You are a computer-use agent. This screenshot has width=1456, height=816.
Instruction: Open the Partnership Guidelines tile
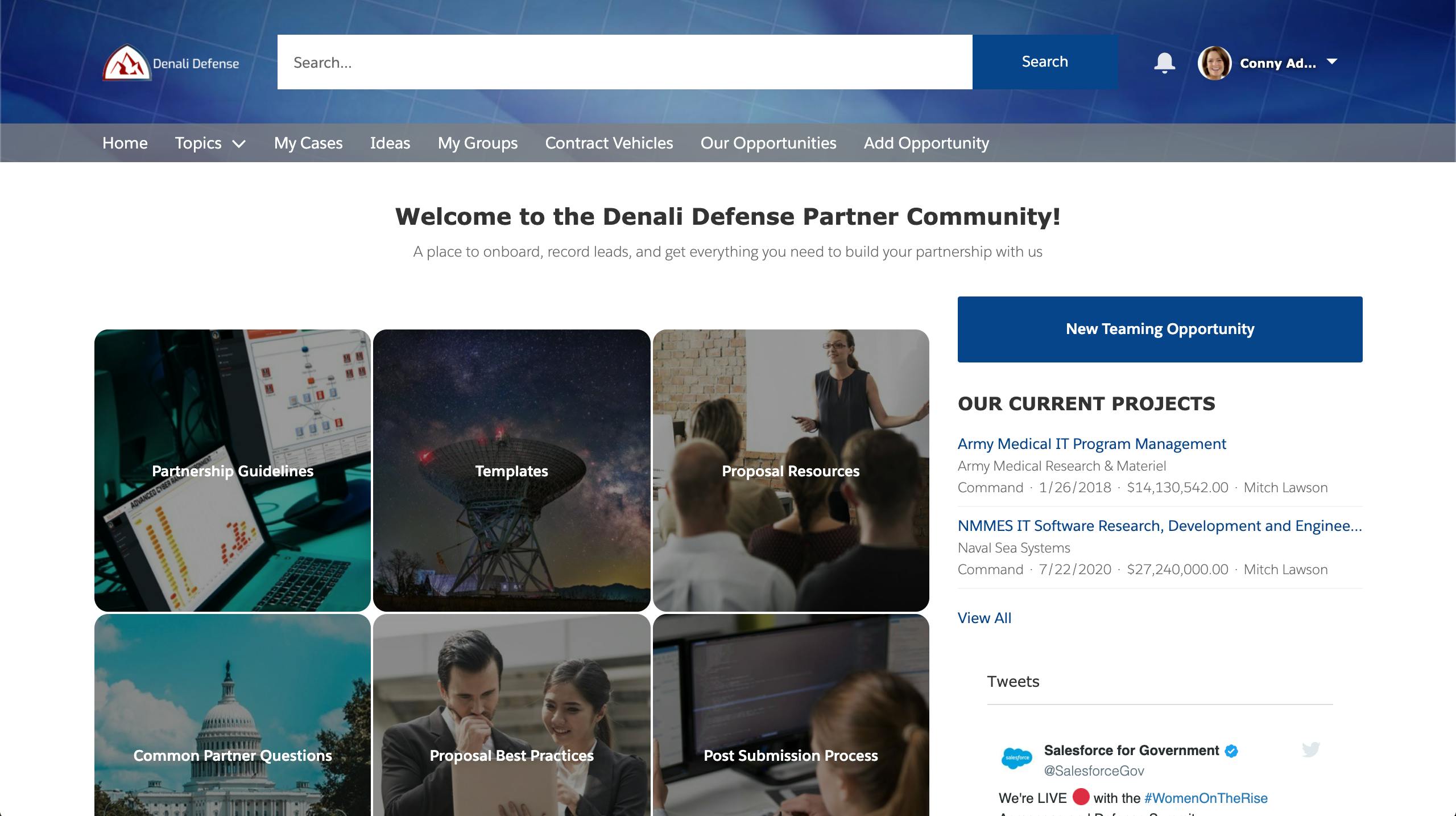pyautogui.click(x=232, y=471)
